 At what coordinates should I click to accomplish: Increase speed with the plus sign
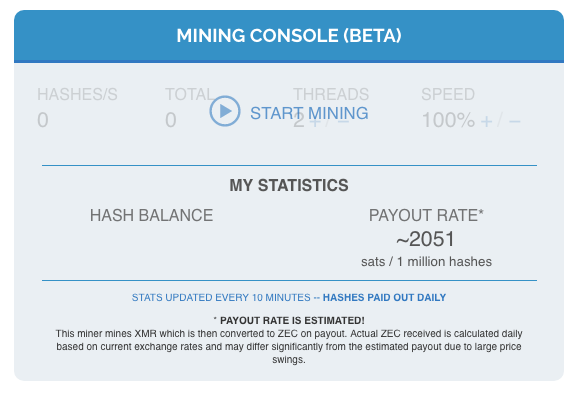487,121
